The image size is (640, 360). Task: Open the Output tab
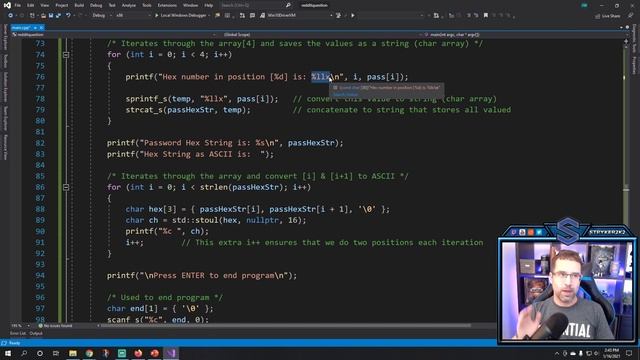click(x=36, y=333)
